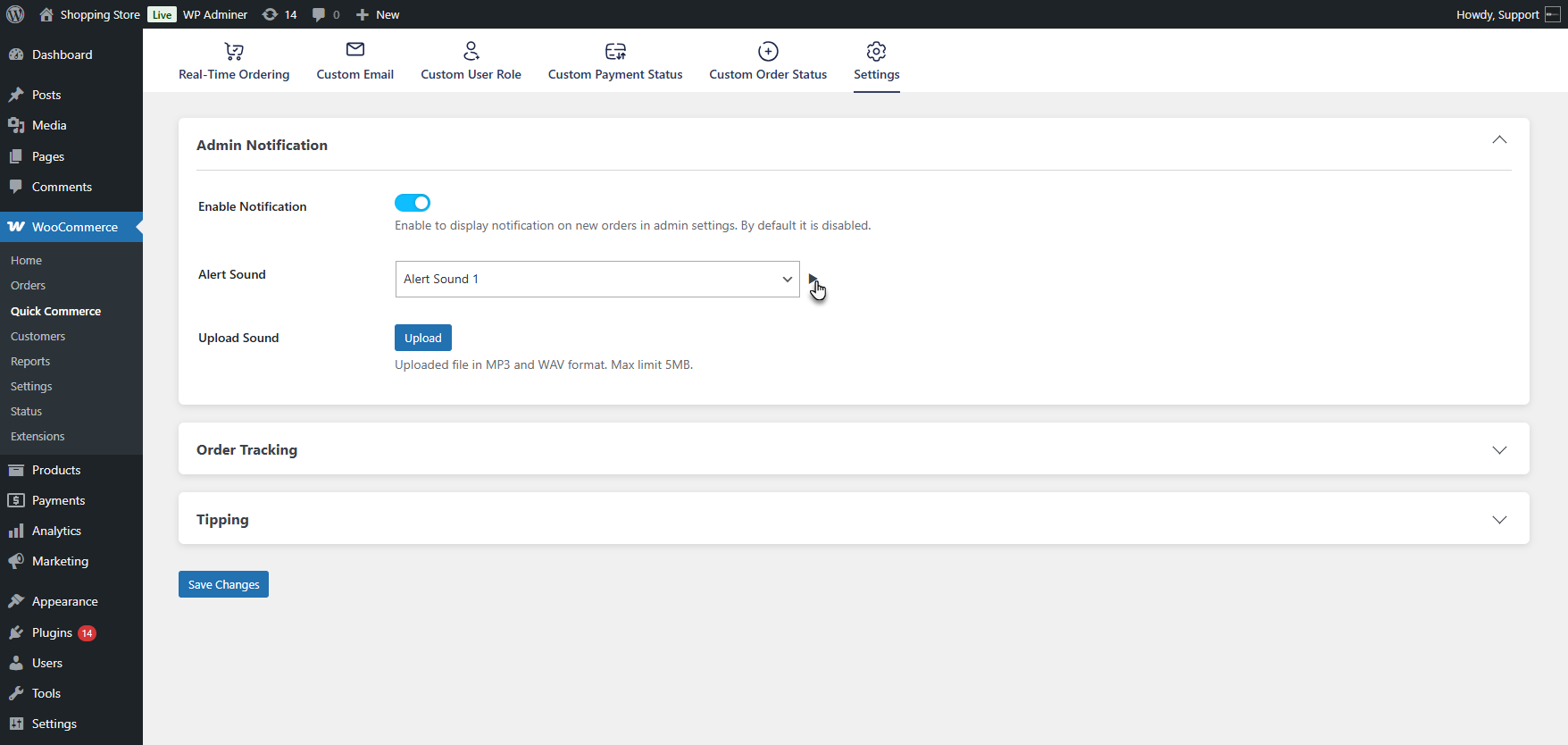
Task: Click the Custom Email envelope icon
Action: pos(354,50)
